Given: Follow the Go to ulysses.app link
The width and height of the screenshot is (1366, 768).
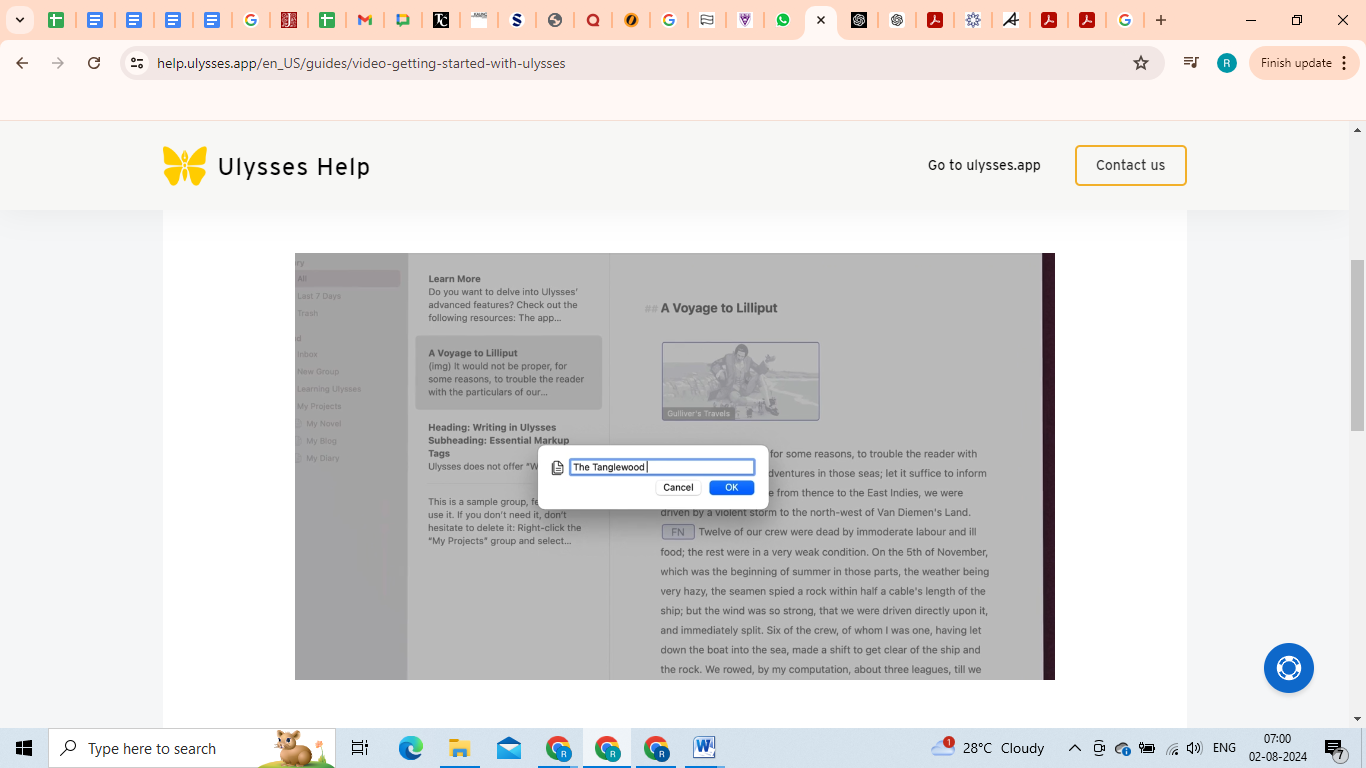Looking at the screenshot, I should 984,165.
